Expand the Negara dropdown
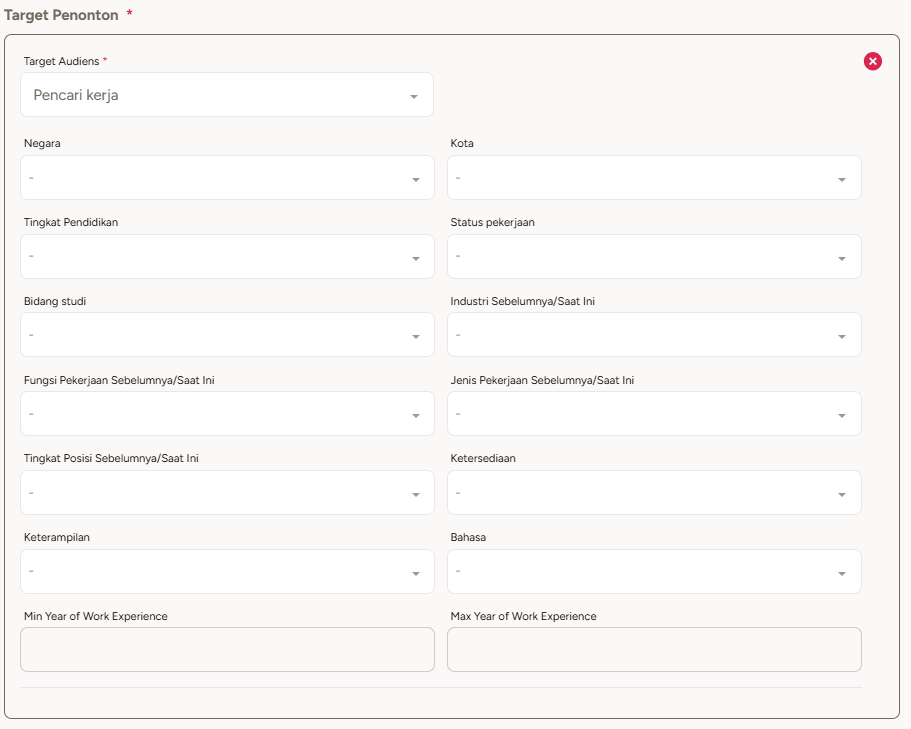Image resolution: width=911 pixels, height=729 pixels. pos(226,178)
